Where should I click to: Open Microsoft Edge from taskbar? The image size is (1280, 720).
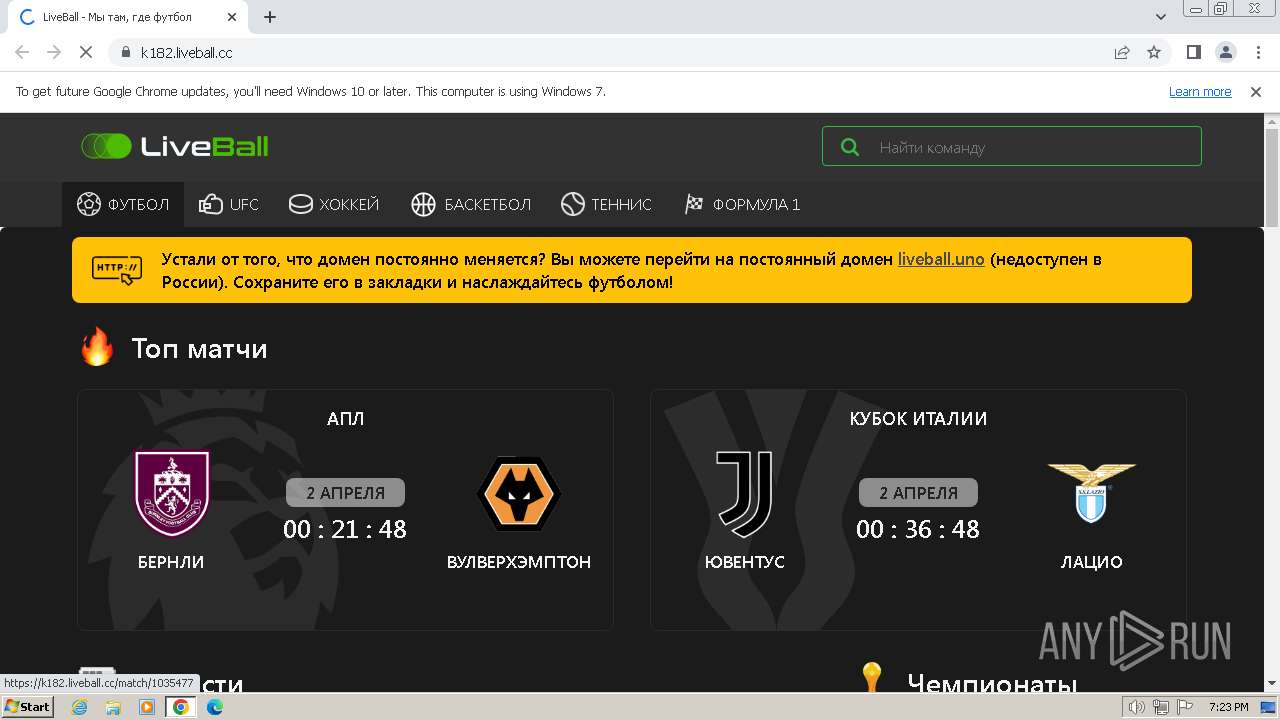click(215, 707)
